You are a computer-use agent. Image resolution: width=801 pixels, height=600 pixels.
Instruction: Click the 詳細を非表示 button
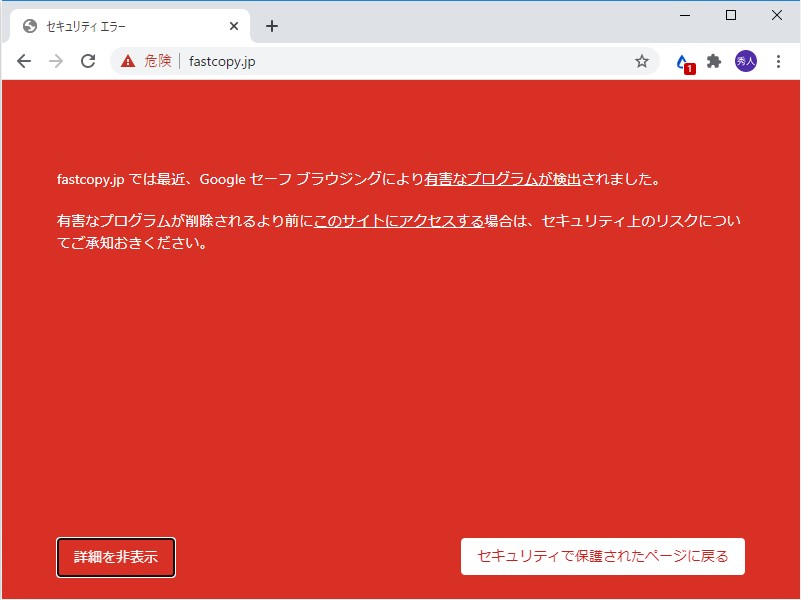click(x=116, y=557)
